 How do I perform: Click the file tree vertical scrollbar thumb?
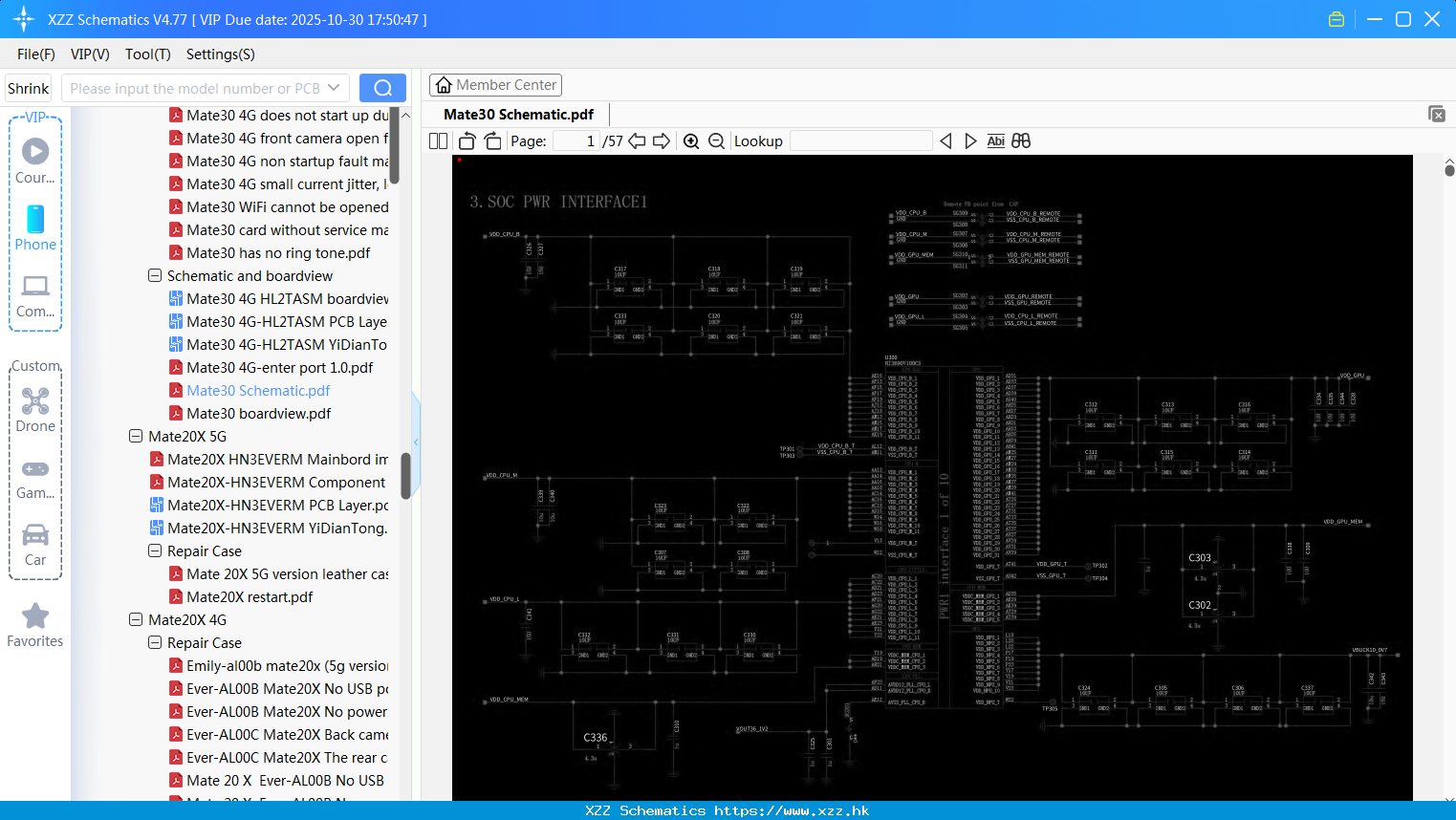[x=405, y=475]
